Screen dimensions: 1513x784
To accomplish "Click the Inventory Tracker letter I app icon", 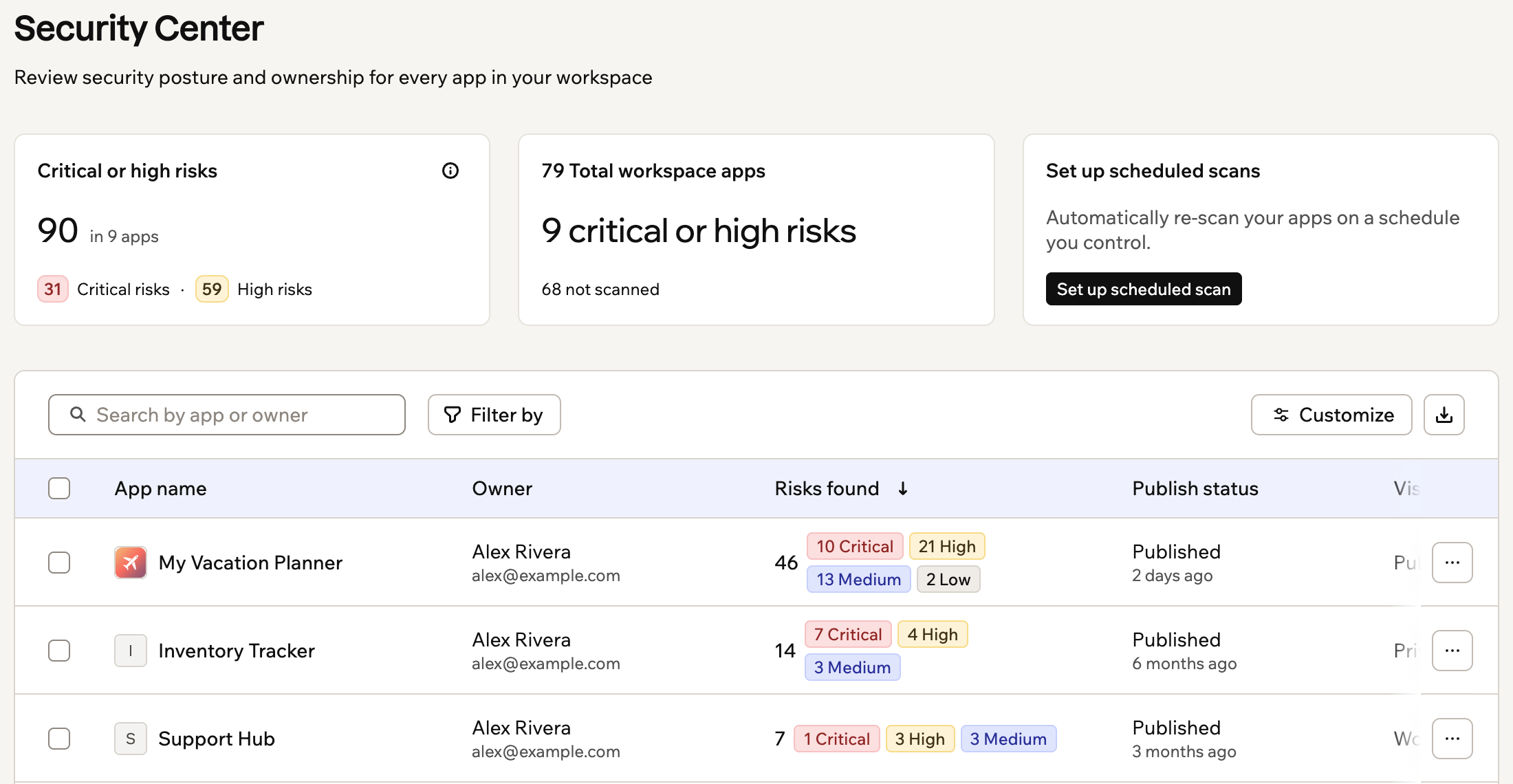I will click(131, 651).
